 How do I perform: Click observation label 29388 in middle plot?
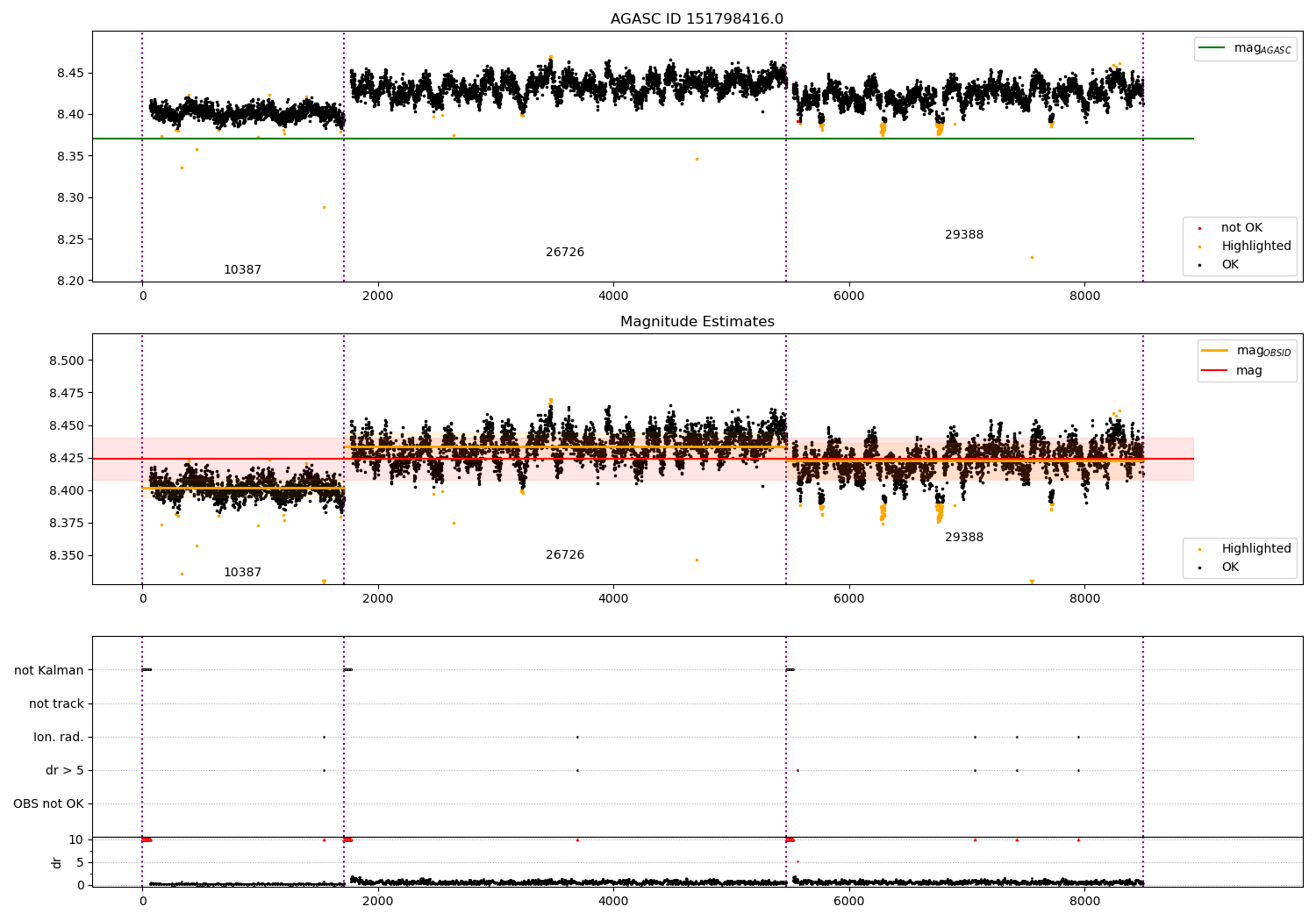(964, 538)
